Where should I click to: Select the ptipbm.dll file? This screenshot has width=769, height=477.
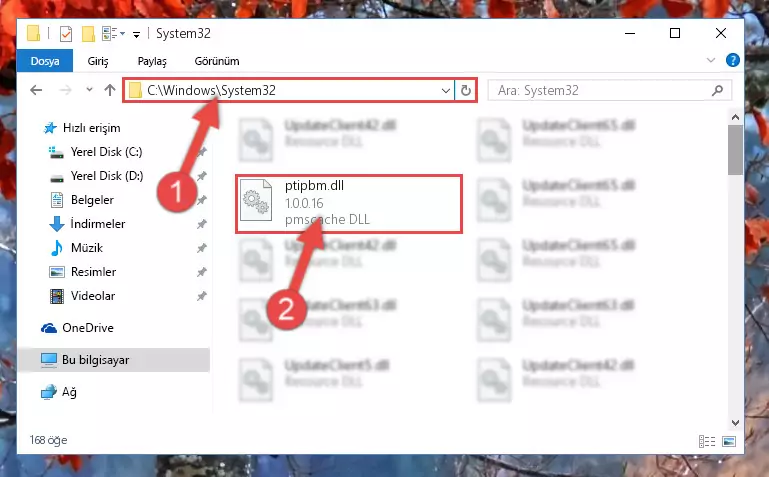tap(349, 203)
